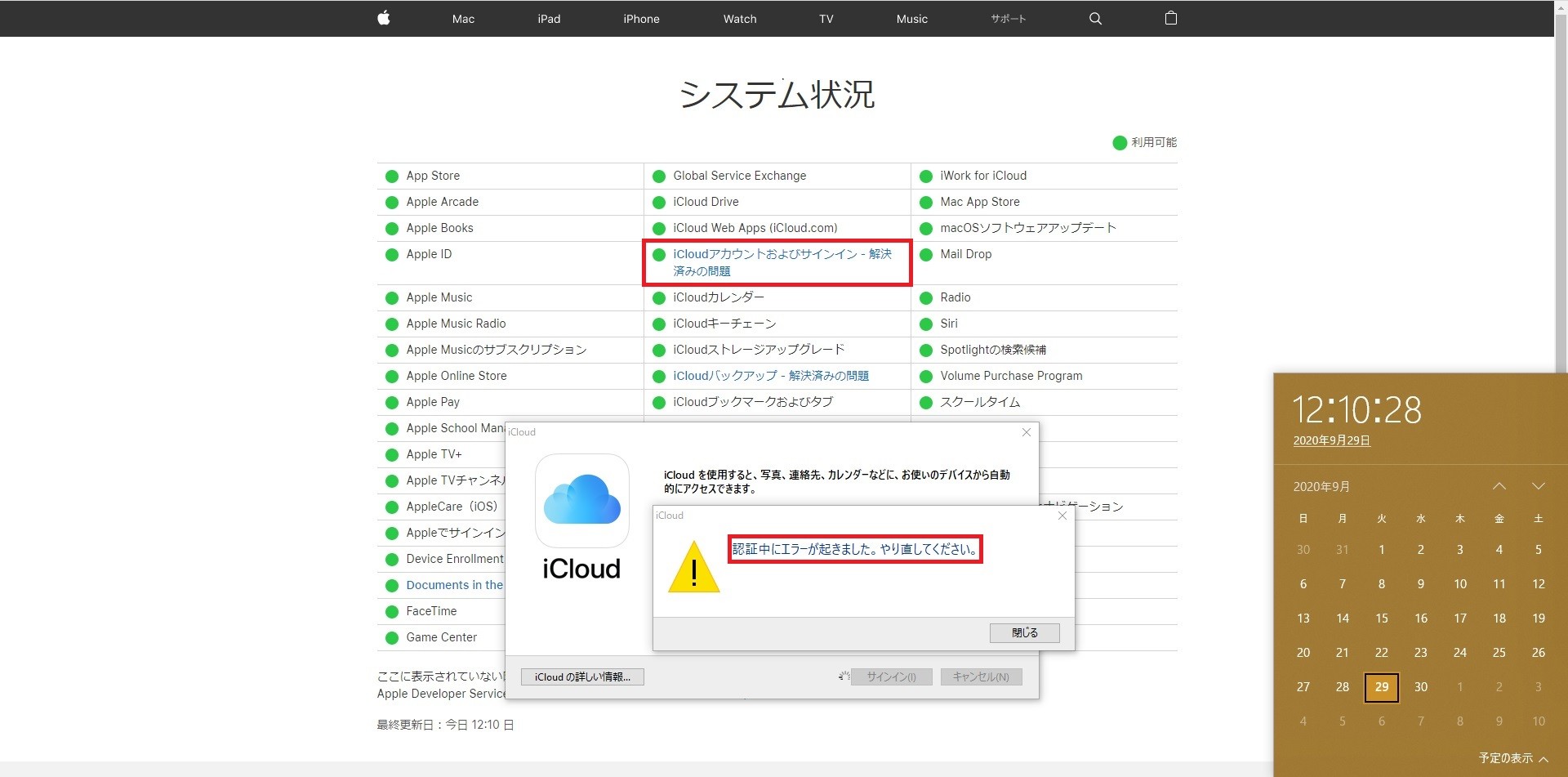Open the 2020年9月29日 date link in clock flyout
This screenshot has height=777, width=1568.
1332,440
